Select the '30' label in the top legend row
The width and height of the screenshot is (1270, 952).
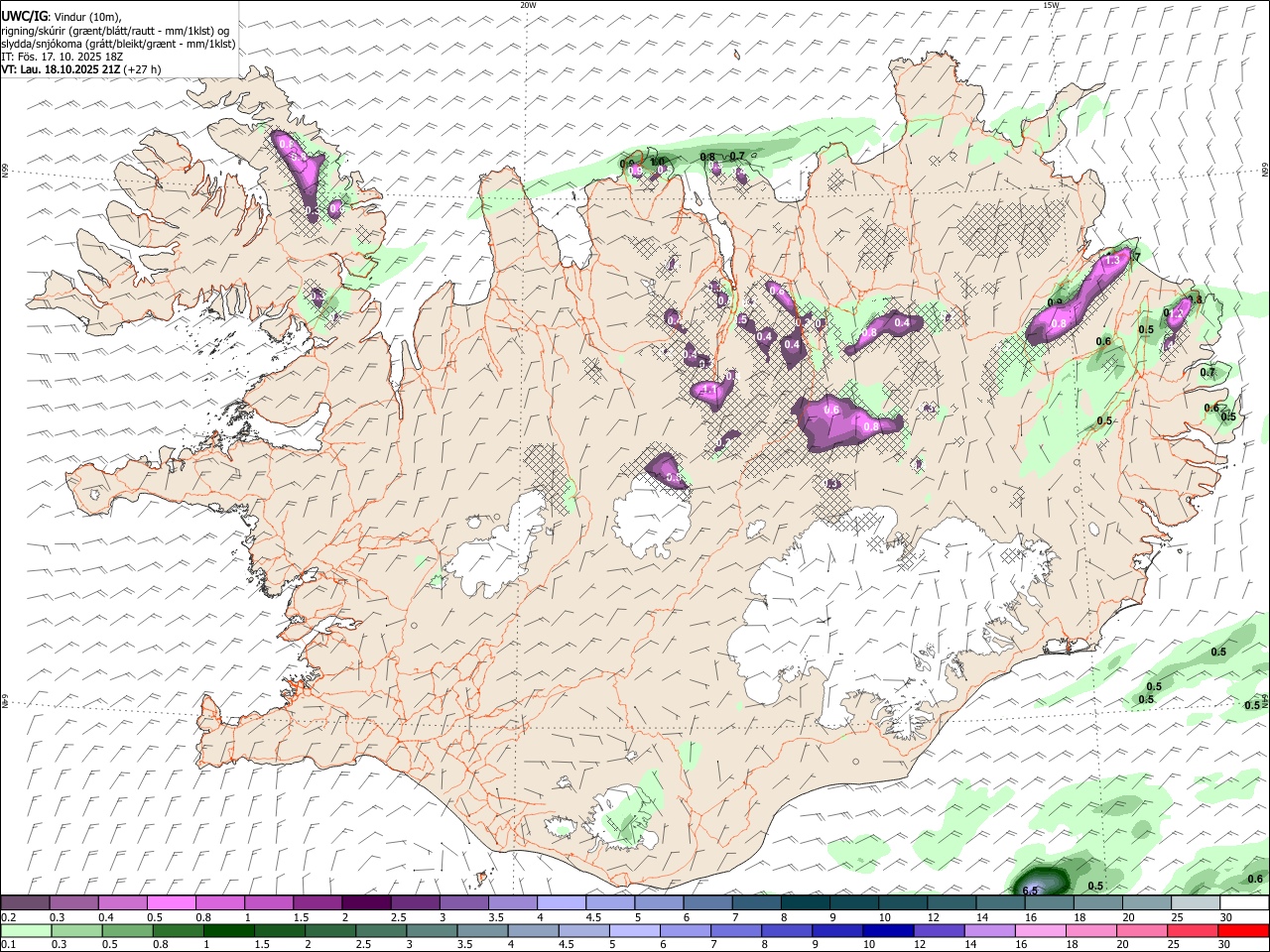pos(1226,917)
